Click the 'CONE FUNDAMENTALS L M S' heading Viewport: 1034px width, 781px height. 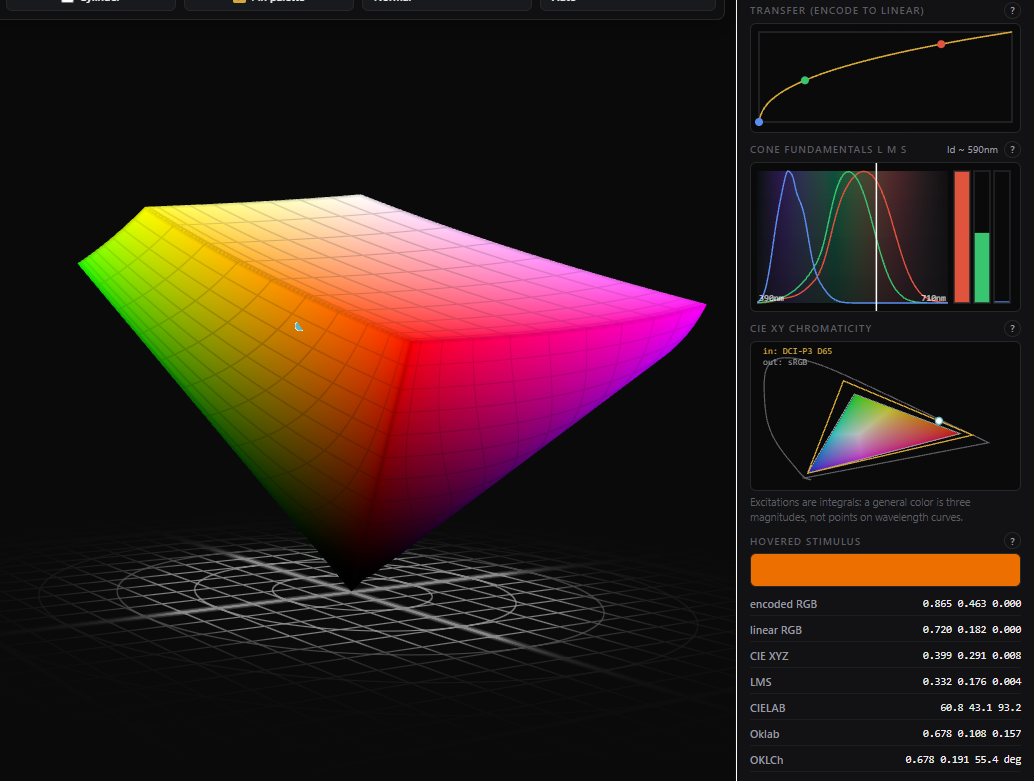coord(828,150)
